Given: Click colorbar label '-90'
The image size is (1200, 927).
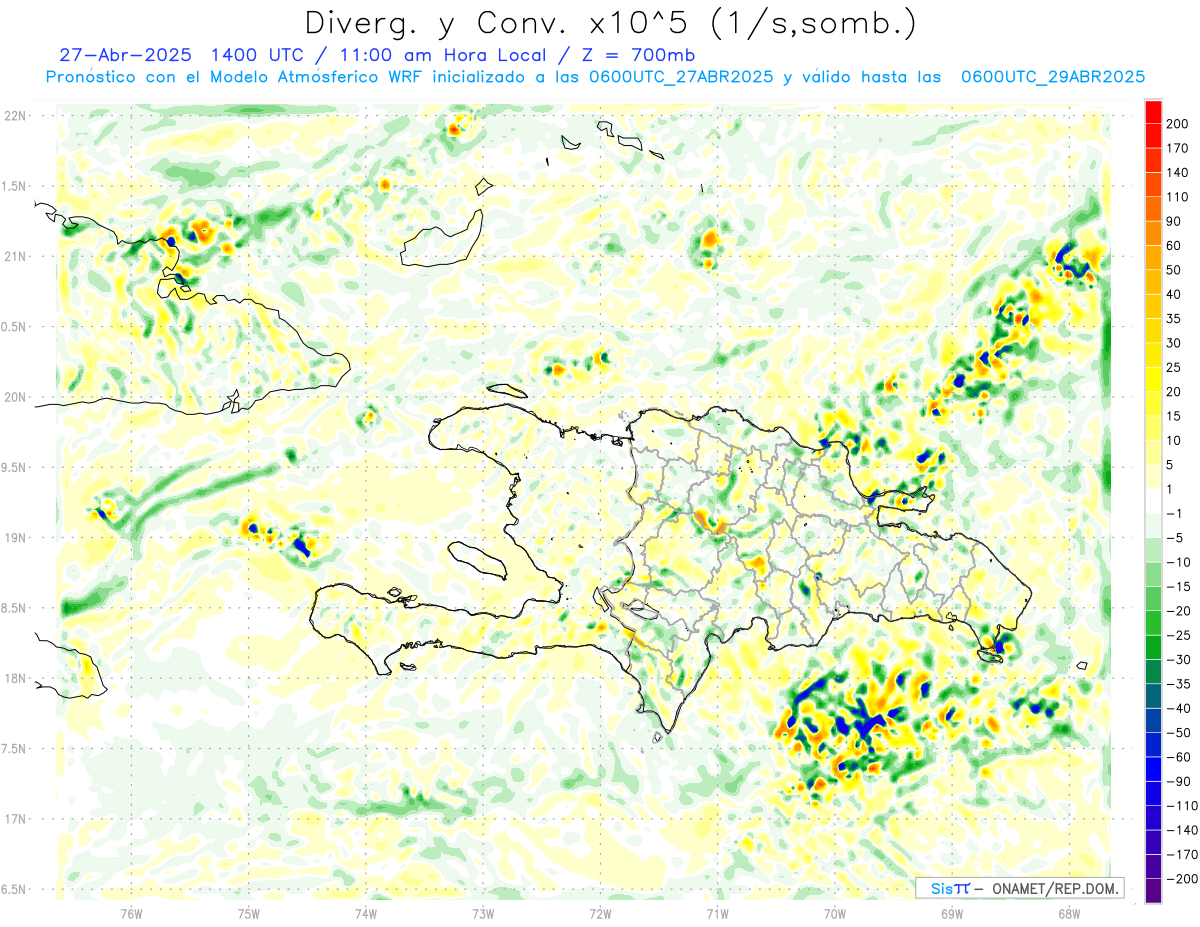Looking at the screenshot, I should (1179, 781).
